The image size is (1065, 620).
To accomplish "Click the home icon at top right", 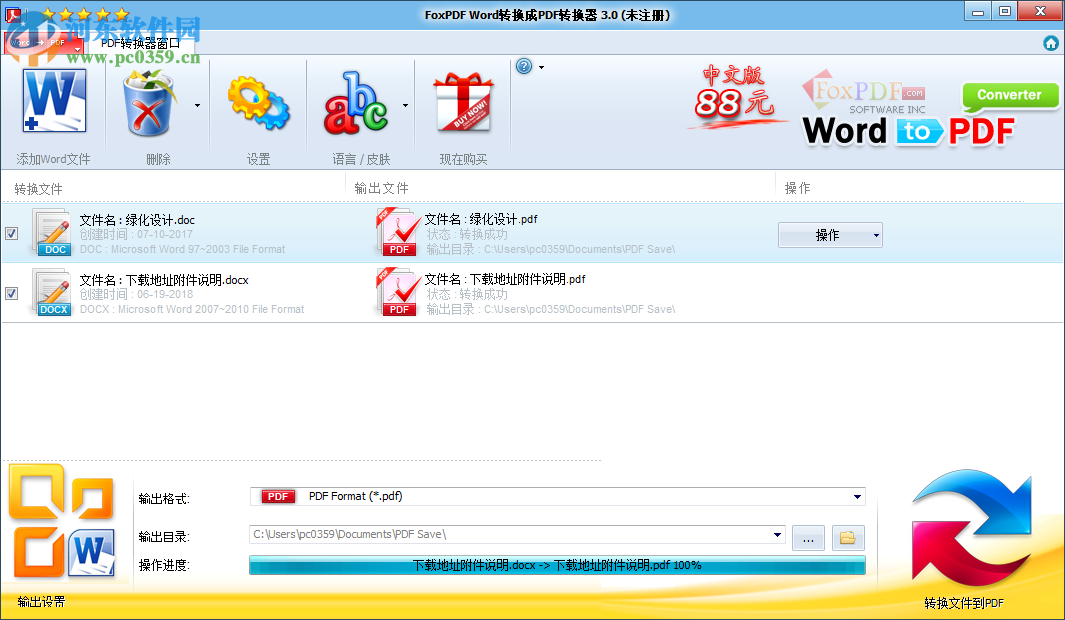I will [1051, 44].
